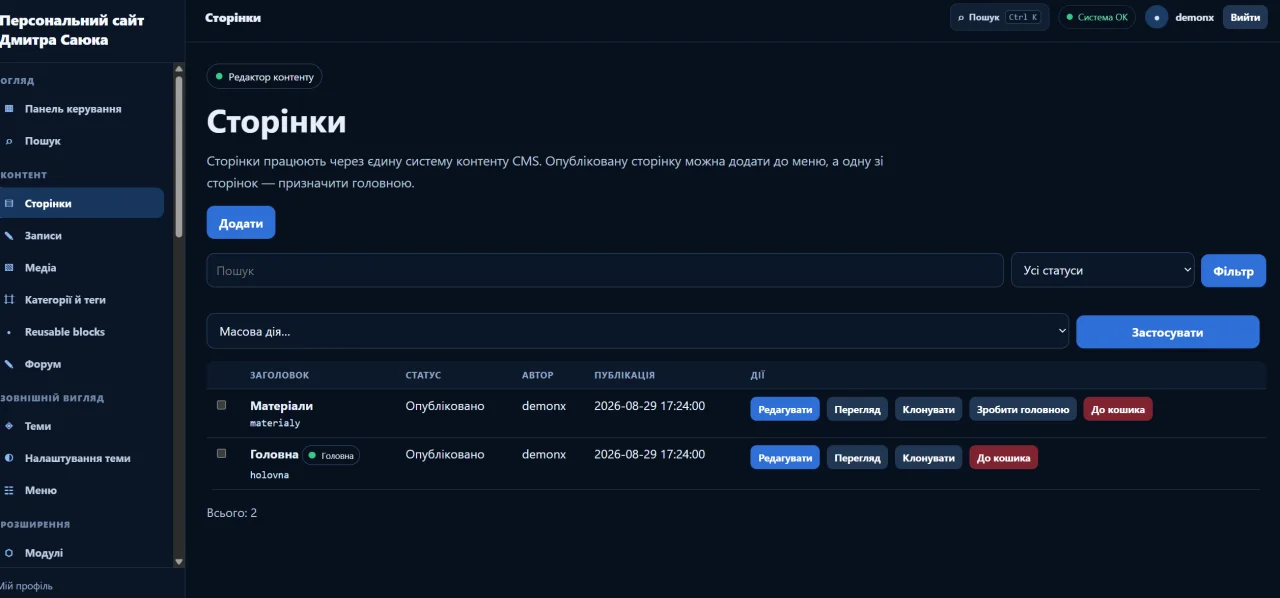This screenshot has width=1280, height=598.
Task: Click the Мій профіль link
Action: coord(27,585)
